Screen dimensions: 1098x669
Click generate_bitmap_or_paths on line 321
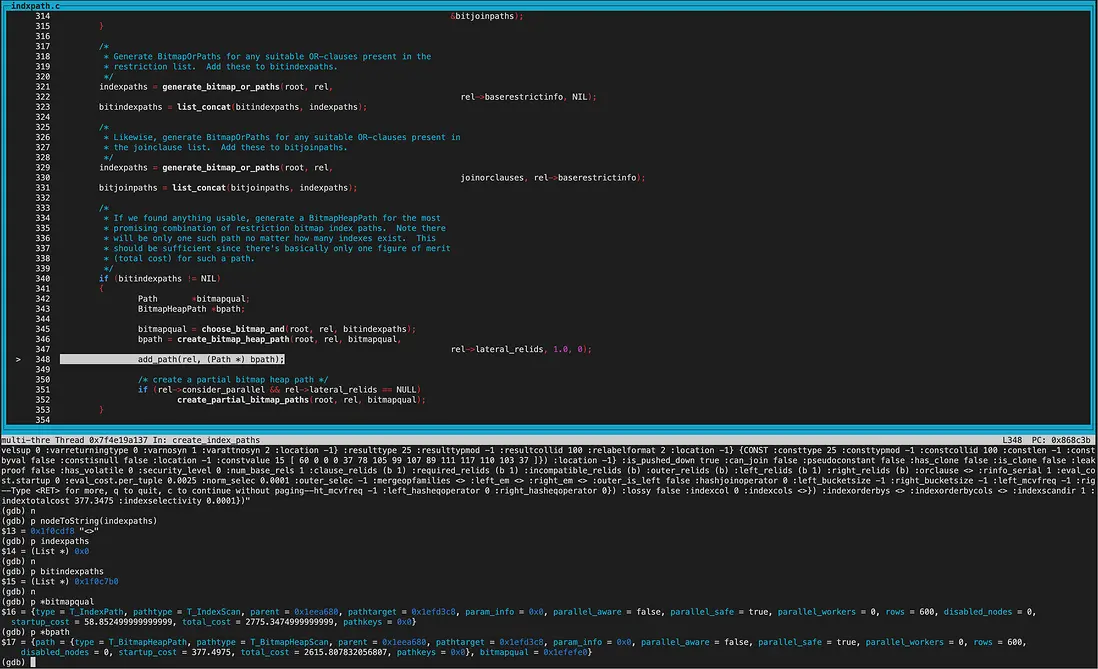click(220, 86)
